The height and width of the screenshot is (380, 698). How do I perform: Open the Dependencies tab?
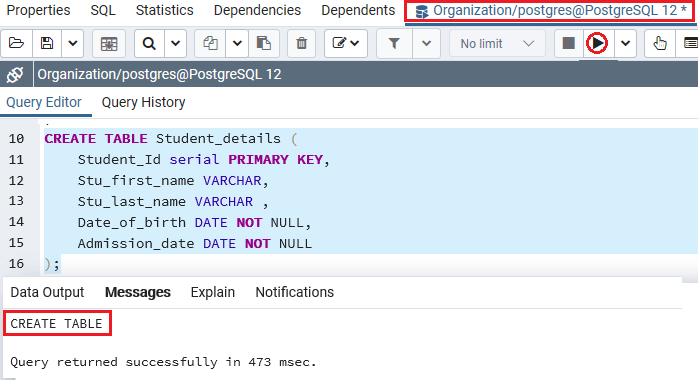(257, 10)
